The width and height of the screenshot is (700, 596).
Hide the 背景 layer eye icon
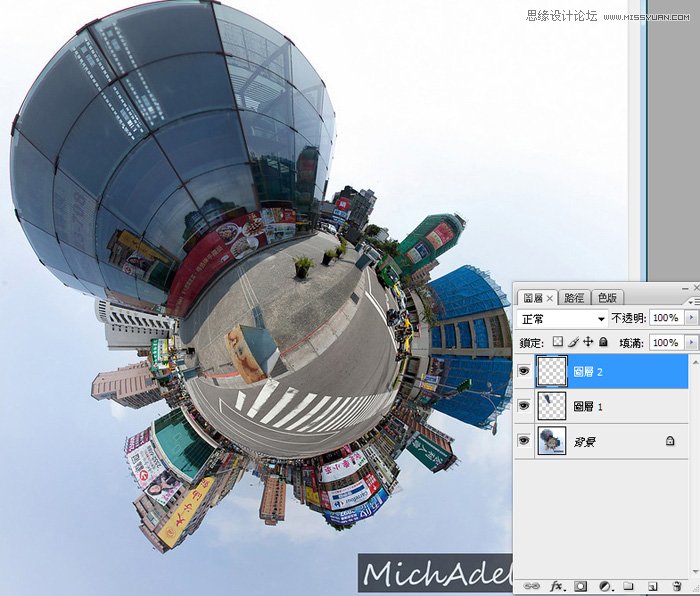524,441
